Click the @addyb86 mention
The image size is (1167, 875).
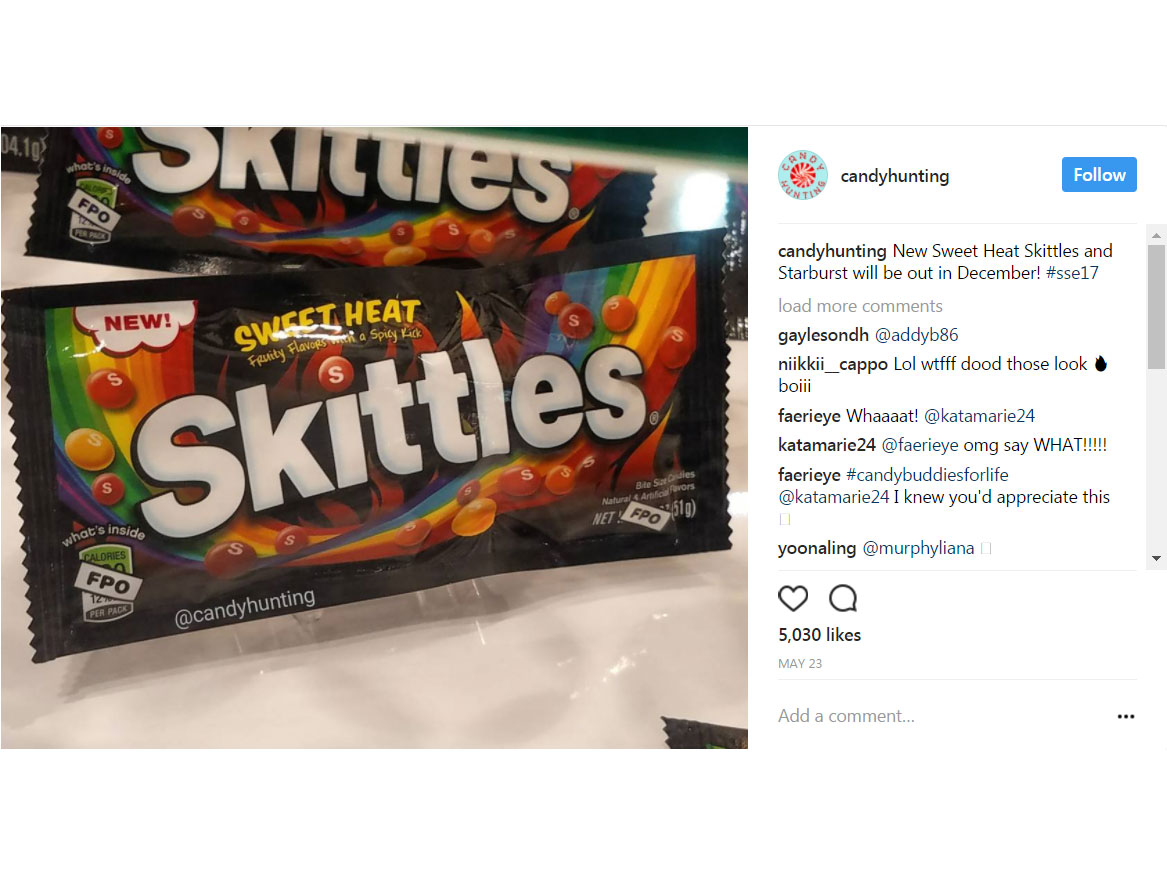click(x=916, y=335)
